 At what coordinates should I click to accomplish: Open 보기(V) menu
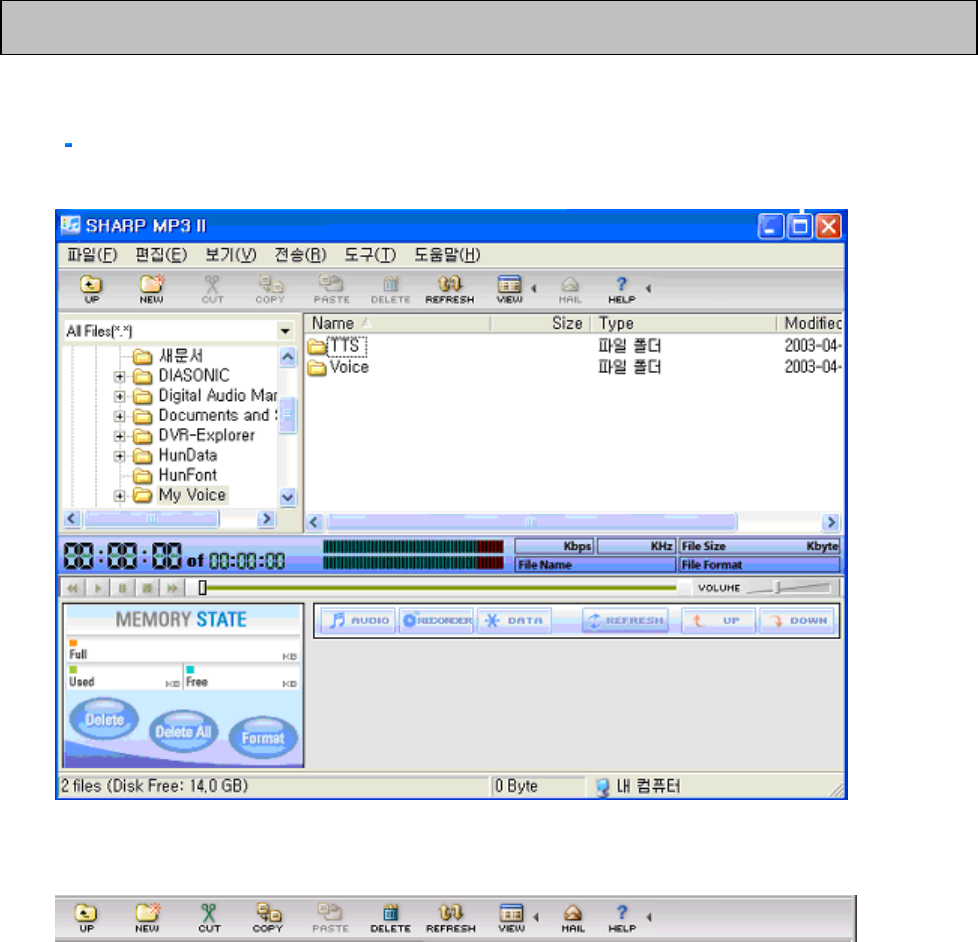click(x=231, y=255)
